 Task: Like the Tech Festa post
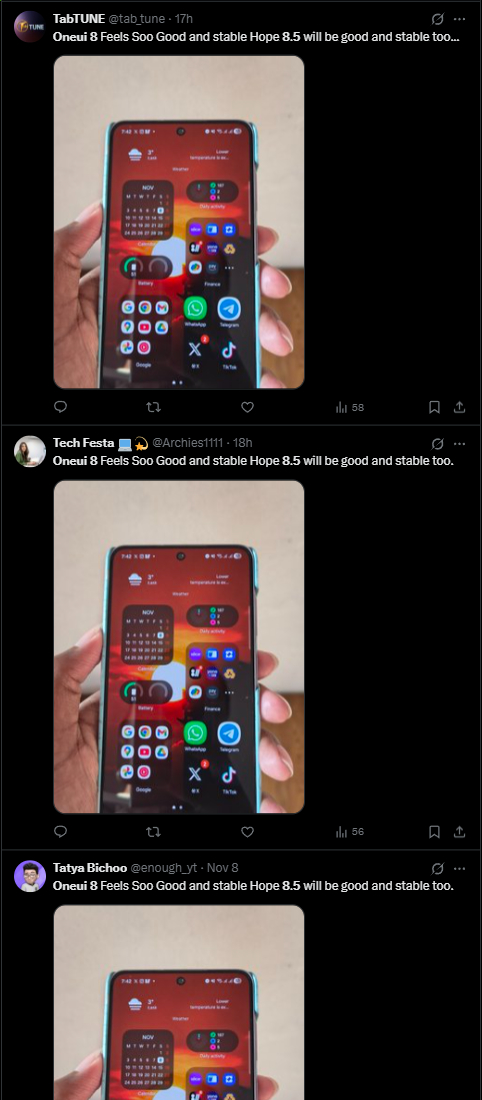coord(247,831)
